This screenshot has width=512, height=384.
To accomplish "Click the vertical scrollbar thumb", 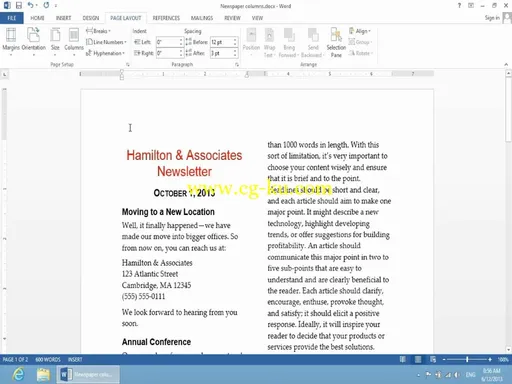I will 508,110.
